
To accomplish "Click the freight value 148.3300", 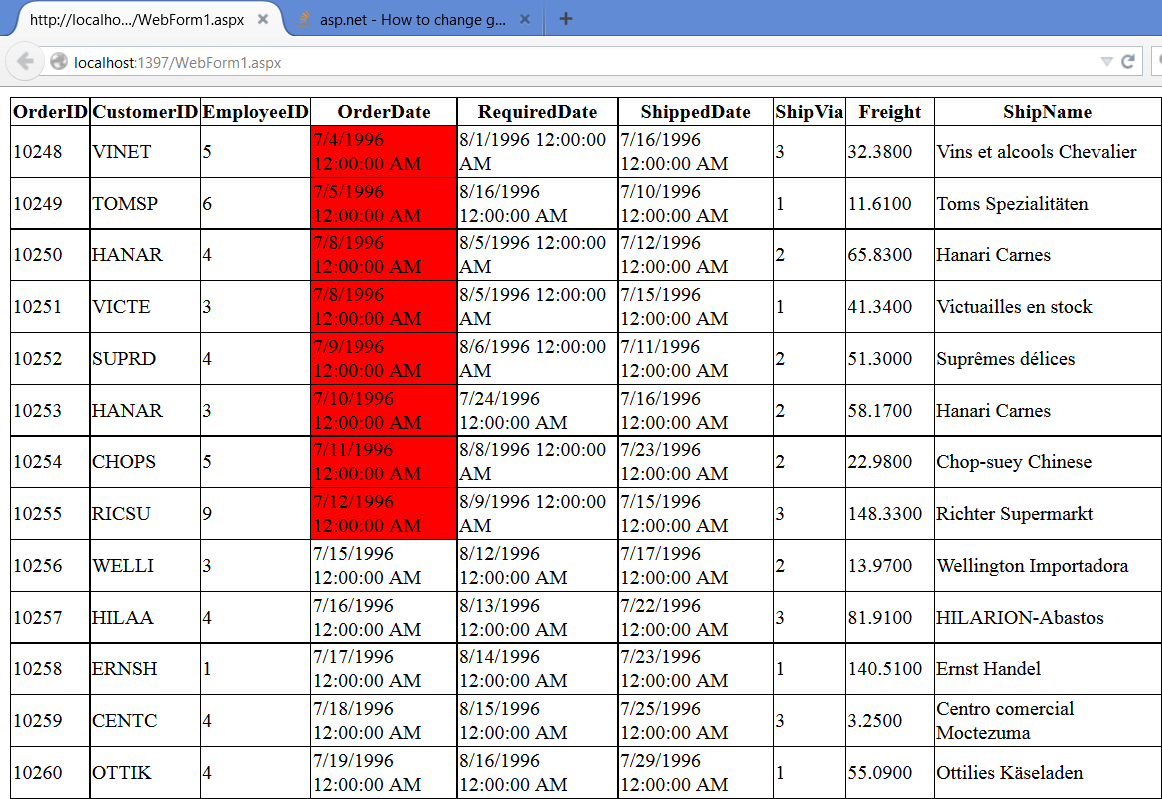I will pyautogui.click(x=890, y=514).
